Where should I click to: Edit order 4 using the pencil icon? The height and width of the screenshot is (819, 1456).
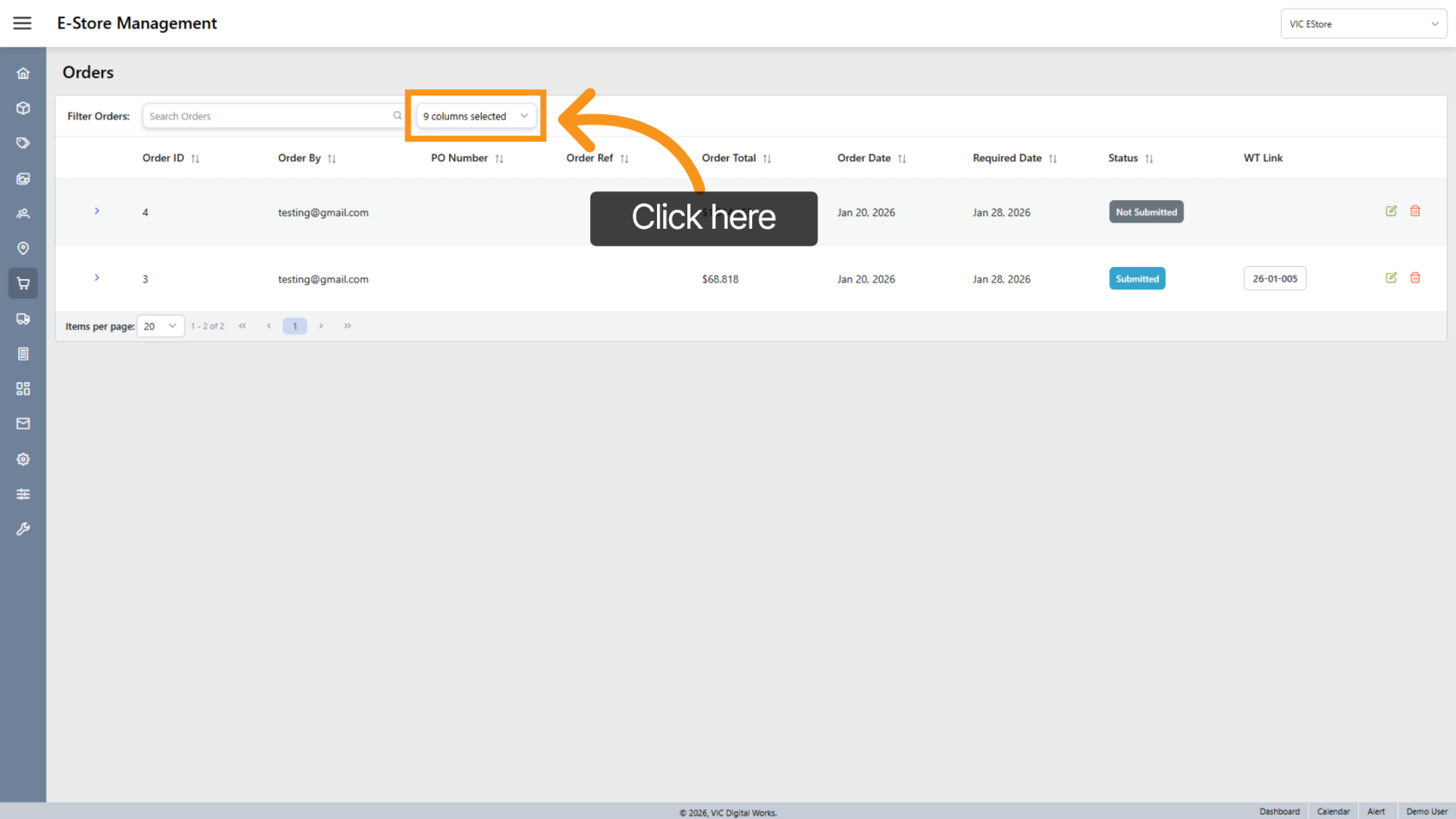click(1391, 211)
